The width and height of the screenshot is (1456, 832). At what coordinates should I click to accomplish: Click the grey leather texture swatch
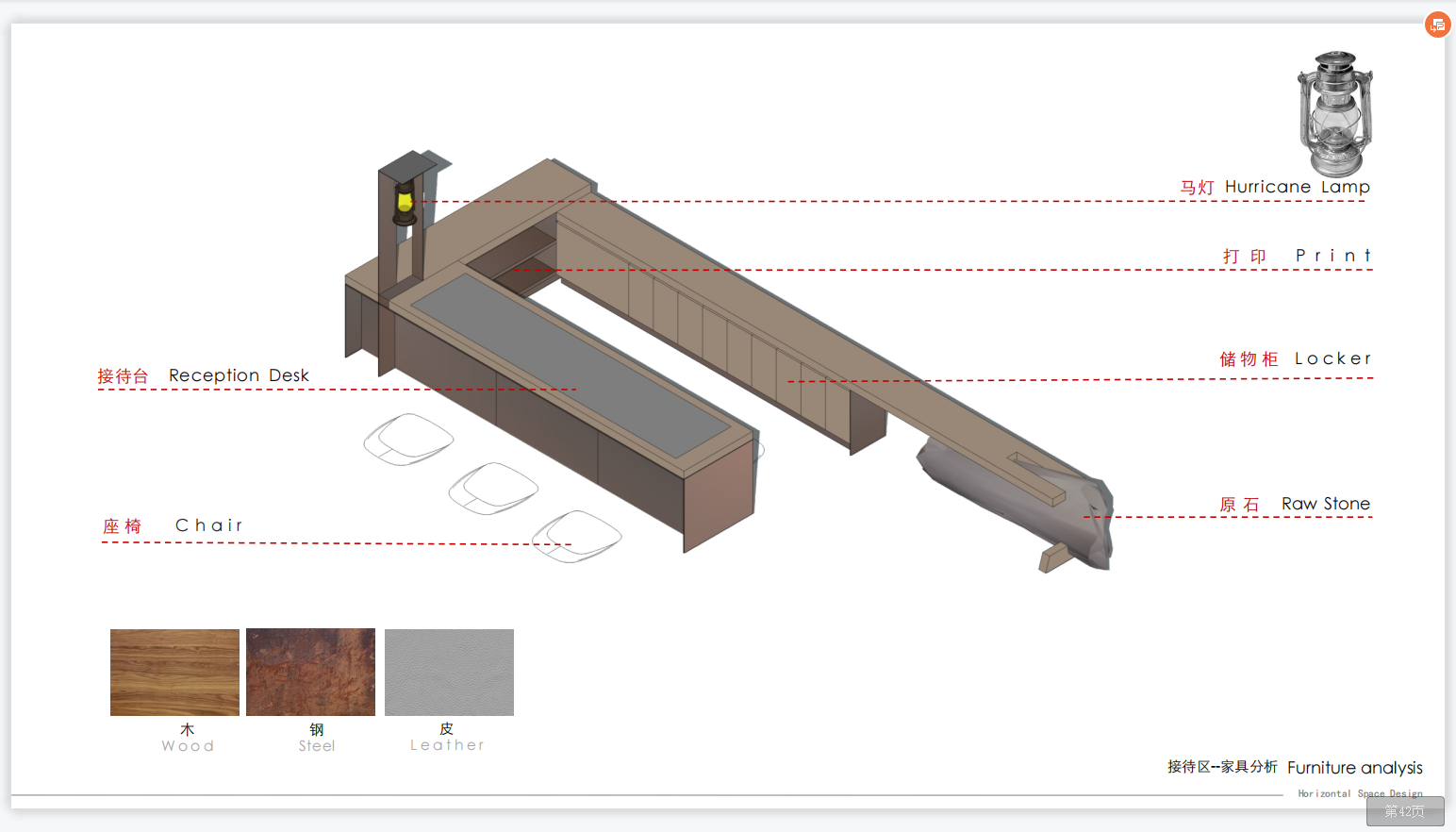click(449, 673)
